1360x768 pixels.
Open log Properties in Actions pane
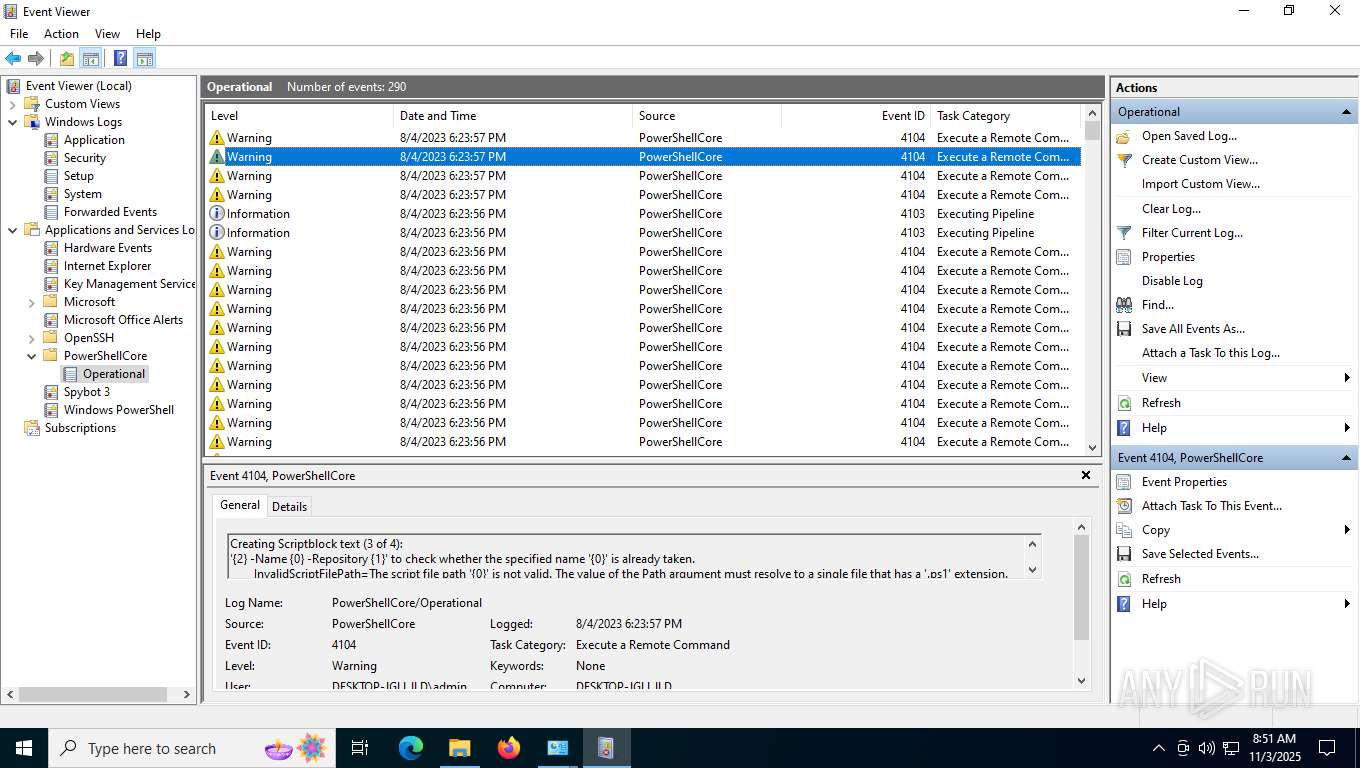1168,257
